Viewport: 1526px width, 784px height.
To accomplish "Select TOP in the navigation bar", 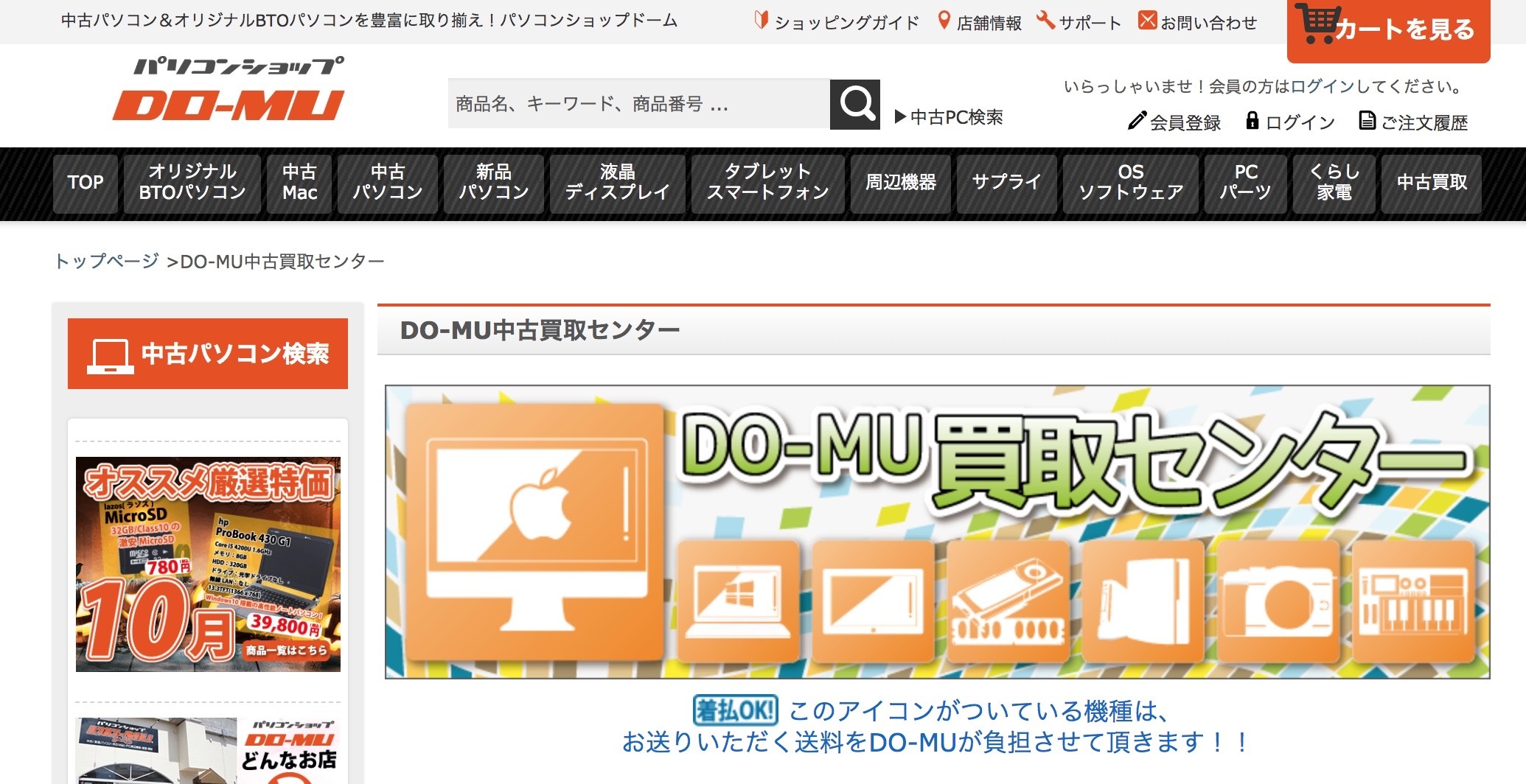I will coord(86,183).
